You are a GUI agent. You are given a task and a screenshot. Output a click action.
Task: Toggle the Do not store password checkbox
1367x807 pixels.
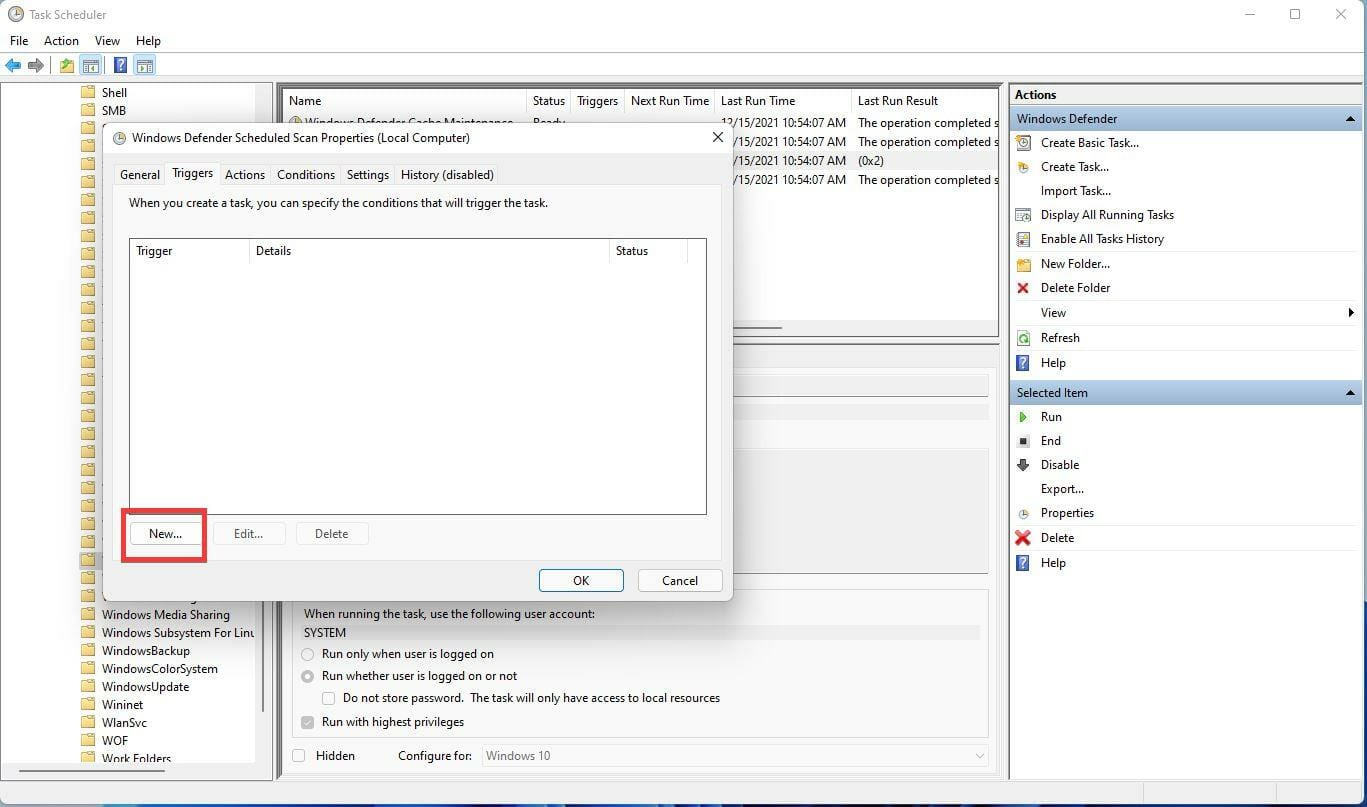point(328,698)
